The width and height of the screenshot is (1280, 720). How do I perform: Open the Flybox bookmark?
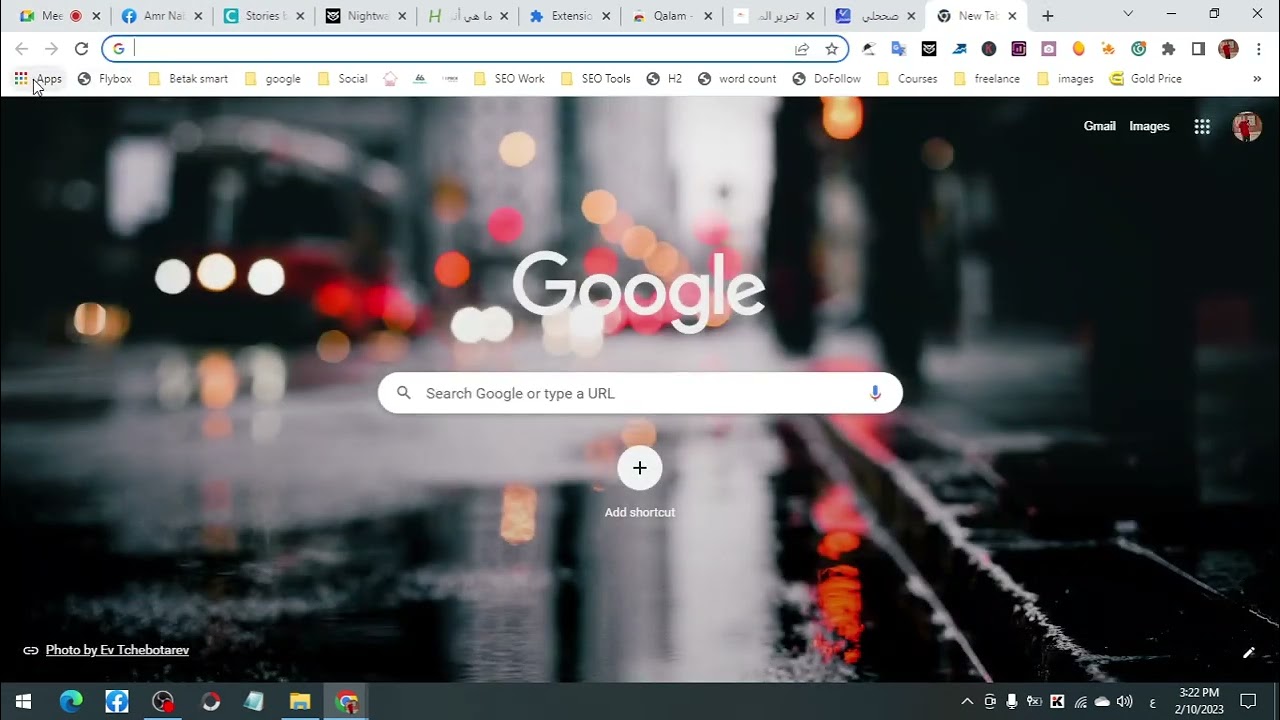coord(105,79)
